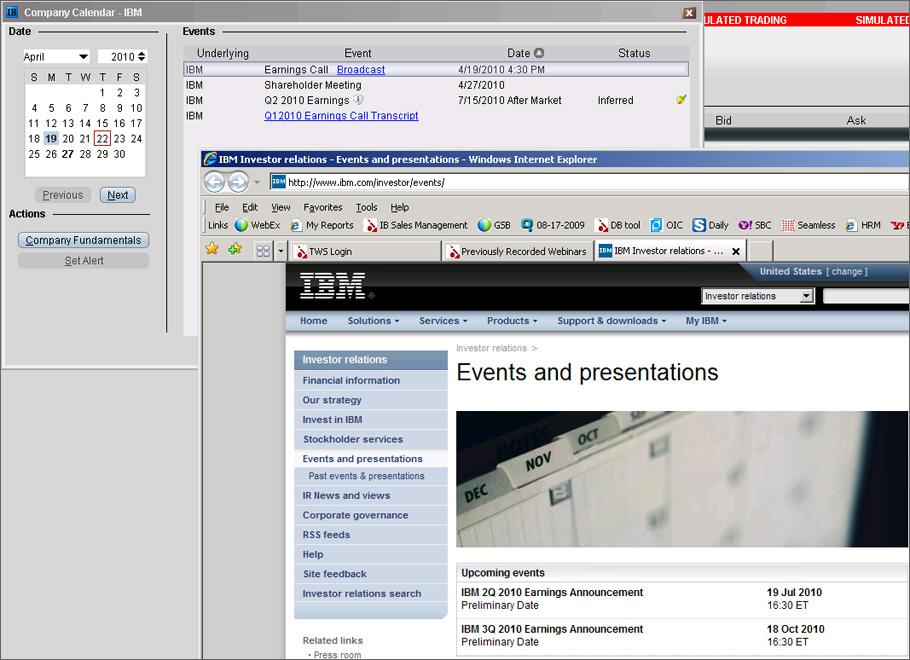Open the HRM favorite link
Image resolution: width=910 pixels, height=660 pixels.
click(863, 225)
